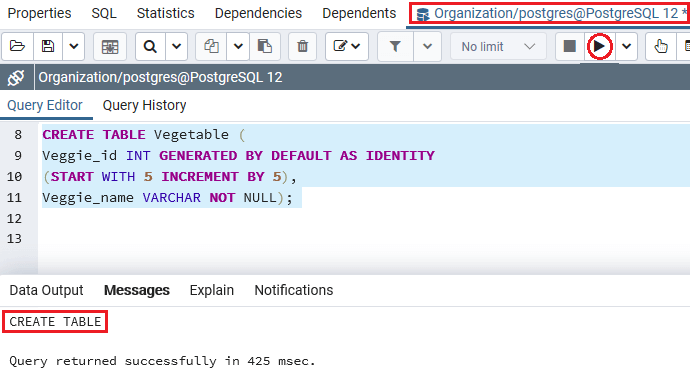Click the save data changes grid icon

click(110, 46)
